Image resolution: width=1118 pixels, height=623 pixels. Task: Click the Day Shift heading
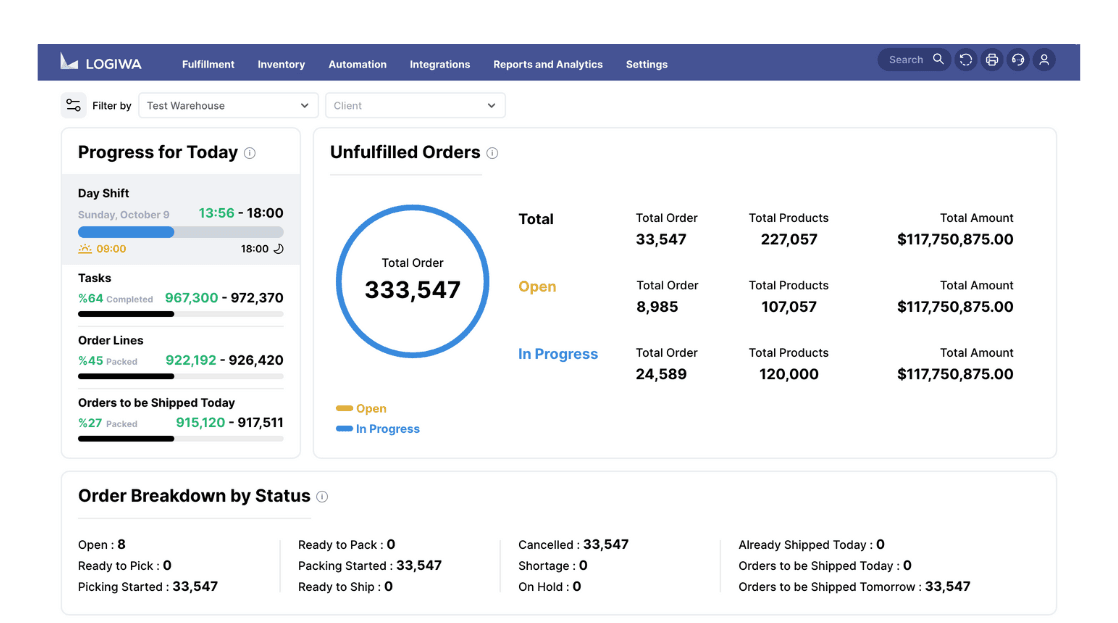[103, 193]
